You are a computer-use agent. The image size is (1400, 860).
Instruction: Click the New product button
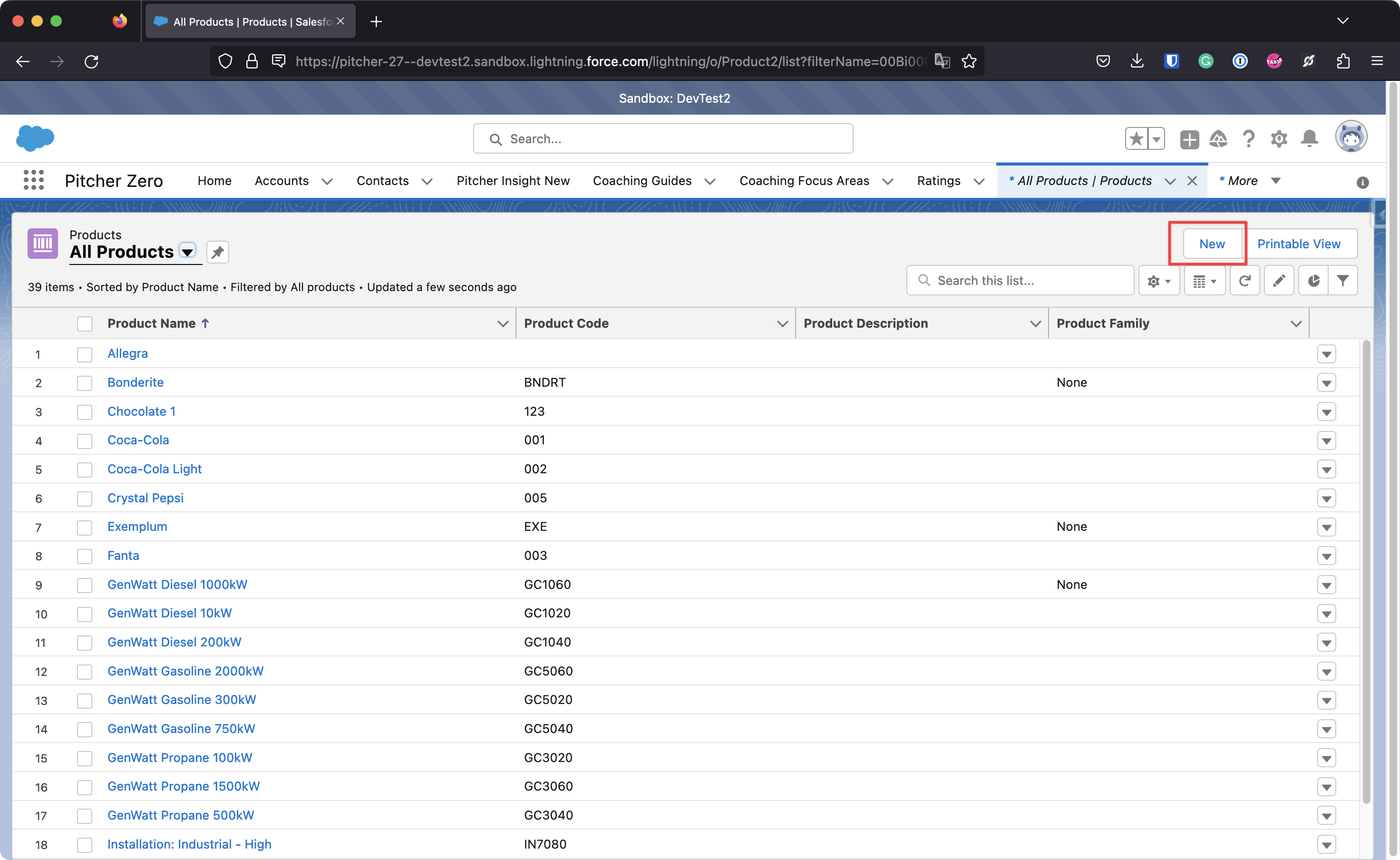[1211, 244]
